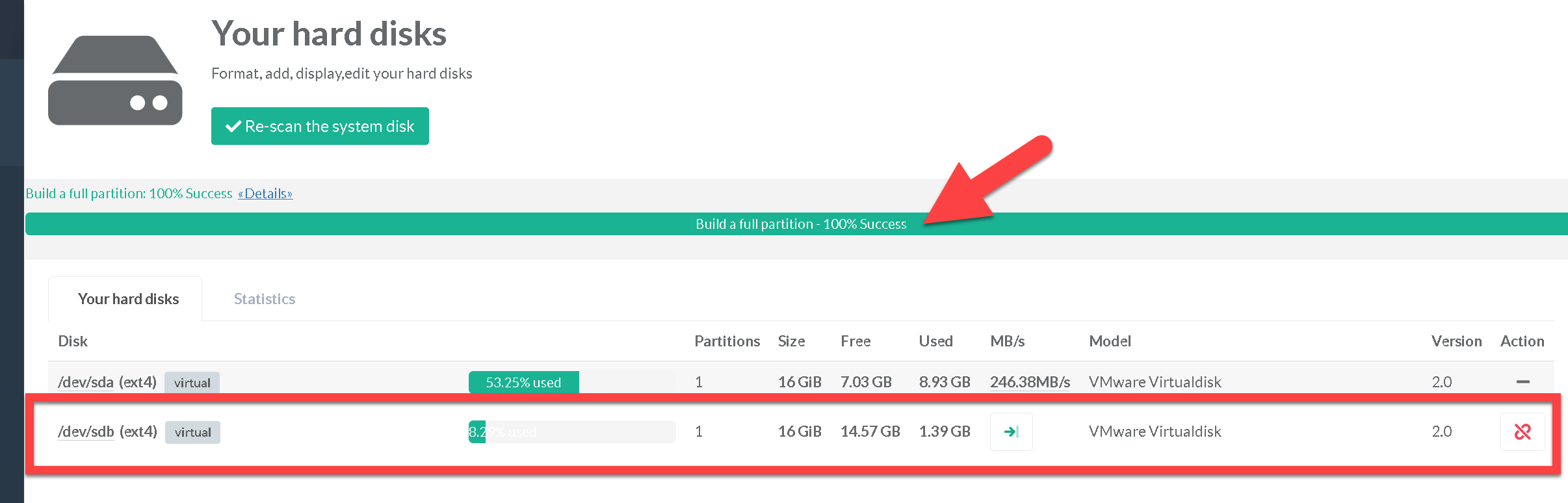Click the 53.25% used usage bar
Screen dimensions: 1568x503
tap(523, 382)
